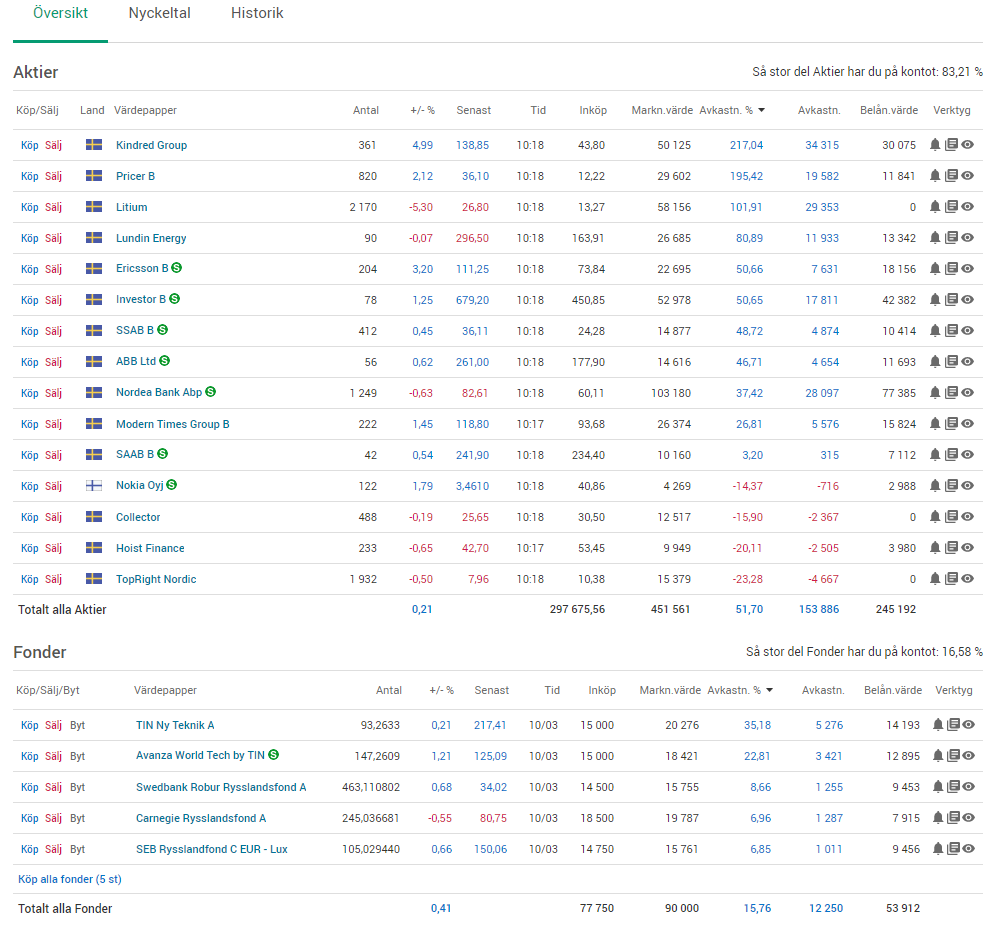This screenshot has height=931, width=1000.
Task: Click the Totalt alla Aktier return value 153 886
Action: pyautogui.click(x=819, y=610)
